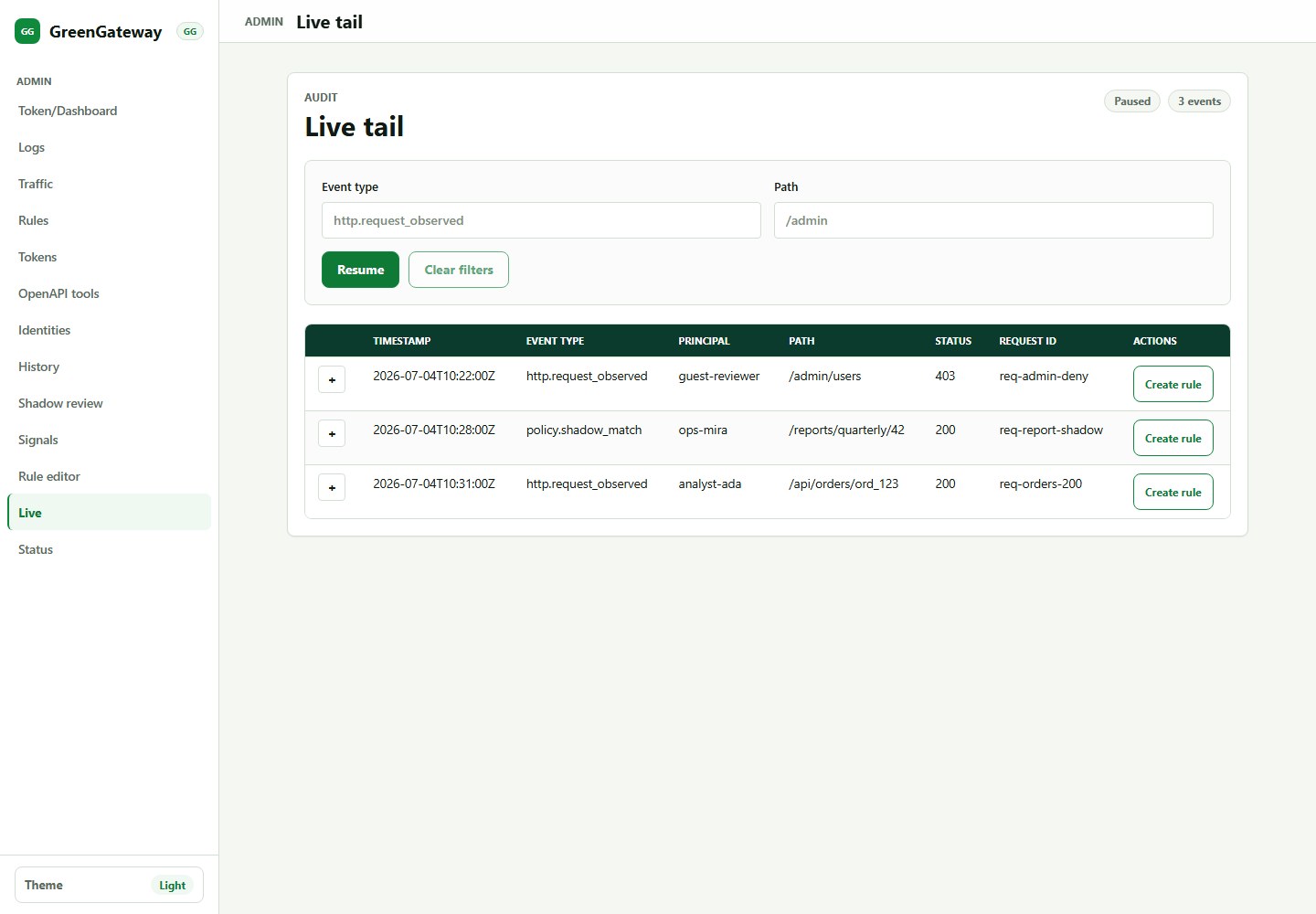Expand the req-admin-deny event row
1316x914 pixels.
click(x=332, y=379)
